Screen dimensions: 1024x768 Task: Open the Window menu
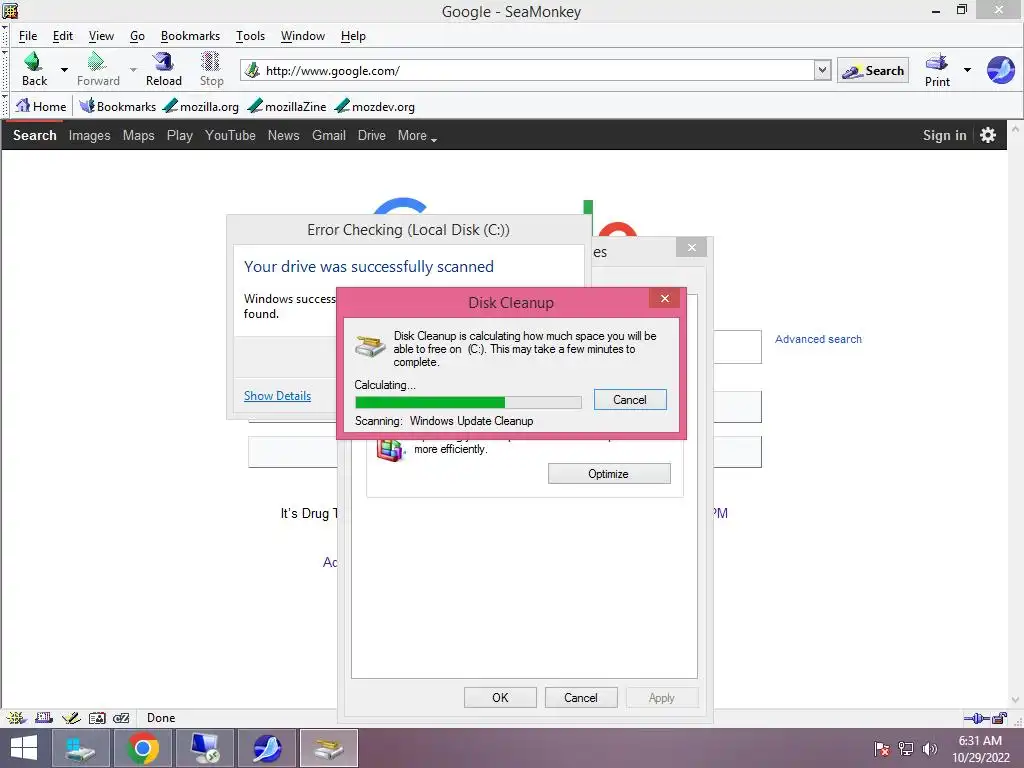302,36
